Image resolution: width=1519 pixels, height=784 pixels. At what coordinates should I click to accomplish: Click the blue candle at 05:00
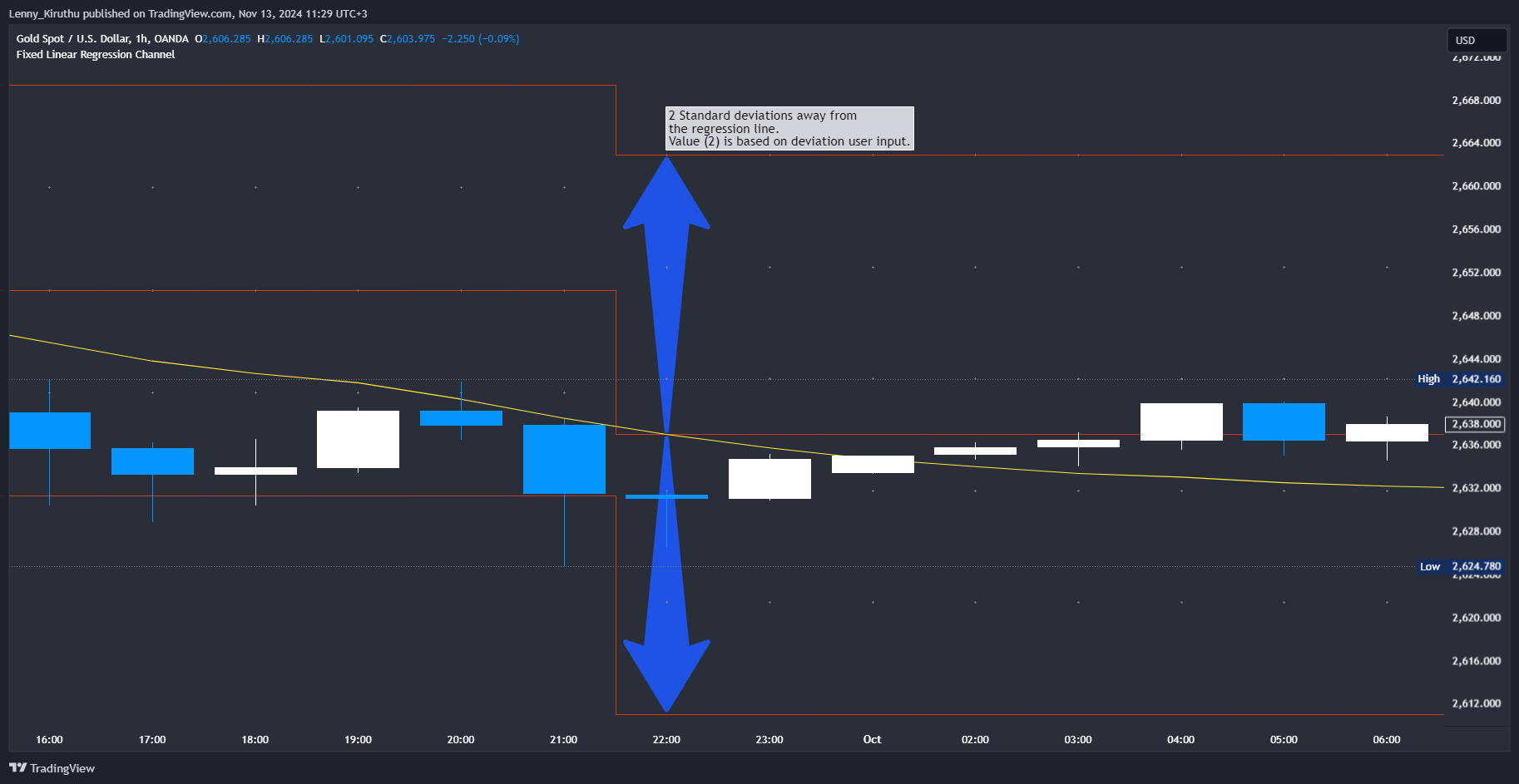[x=1284, y=422]
